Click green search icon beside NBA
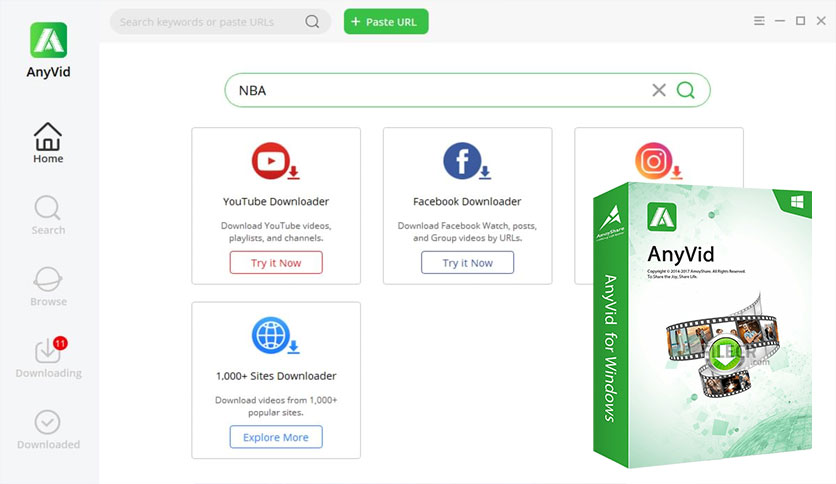836x484 pixels. [x=686, y=90]
